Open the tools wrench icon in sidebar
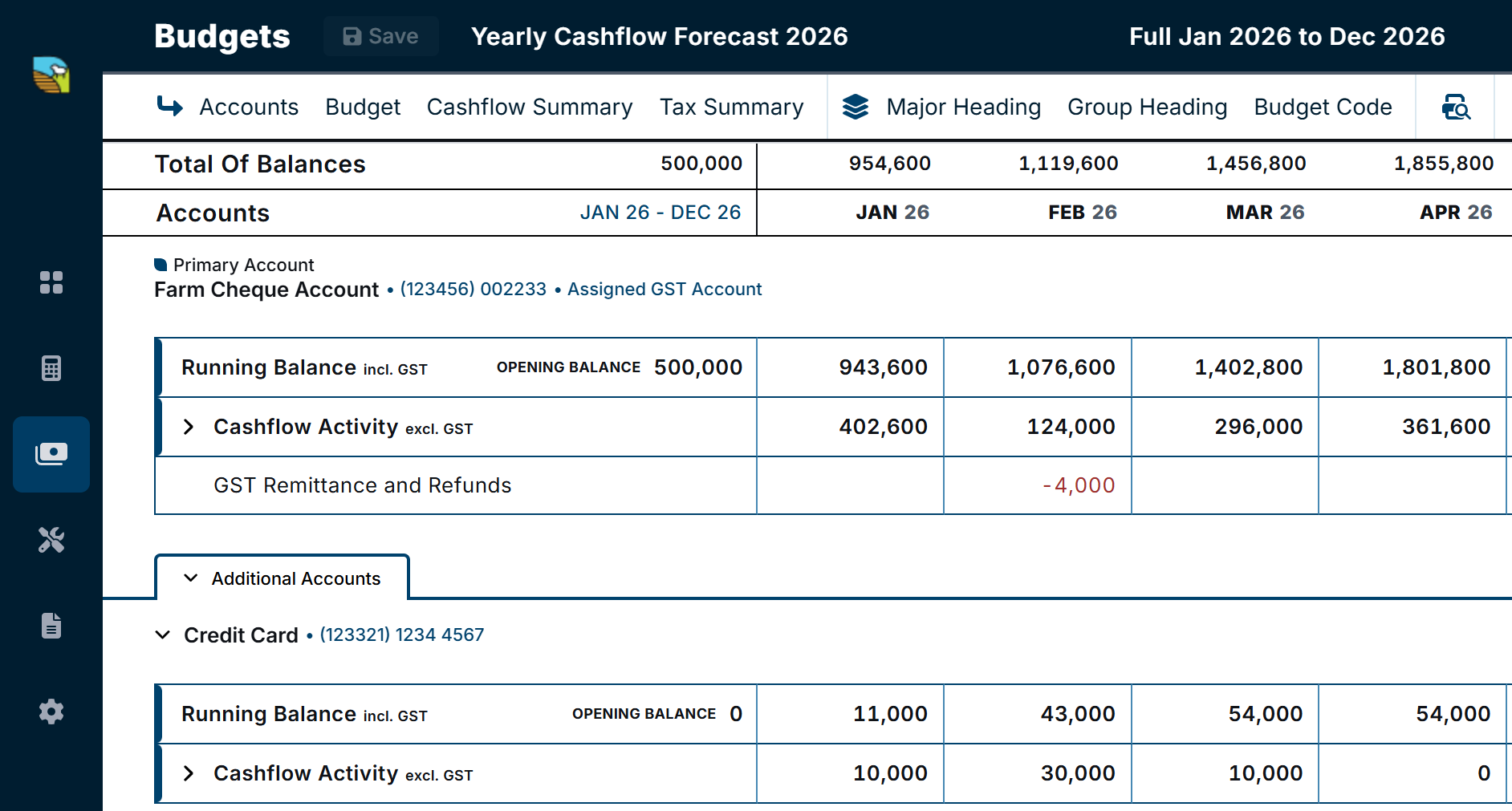Screen dimensions: 1512x811 (51, 540)
